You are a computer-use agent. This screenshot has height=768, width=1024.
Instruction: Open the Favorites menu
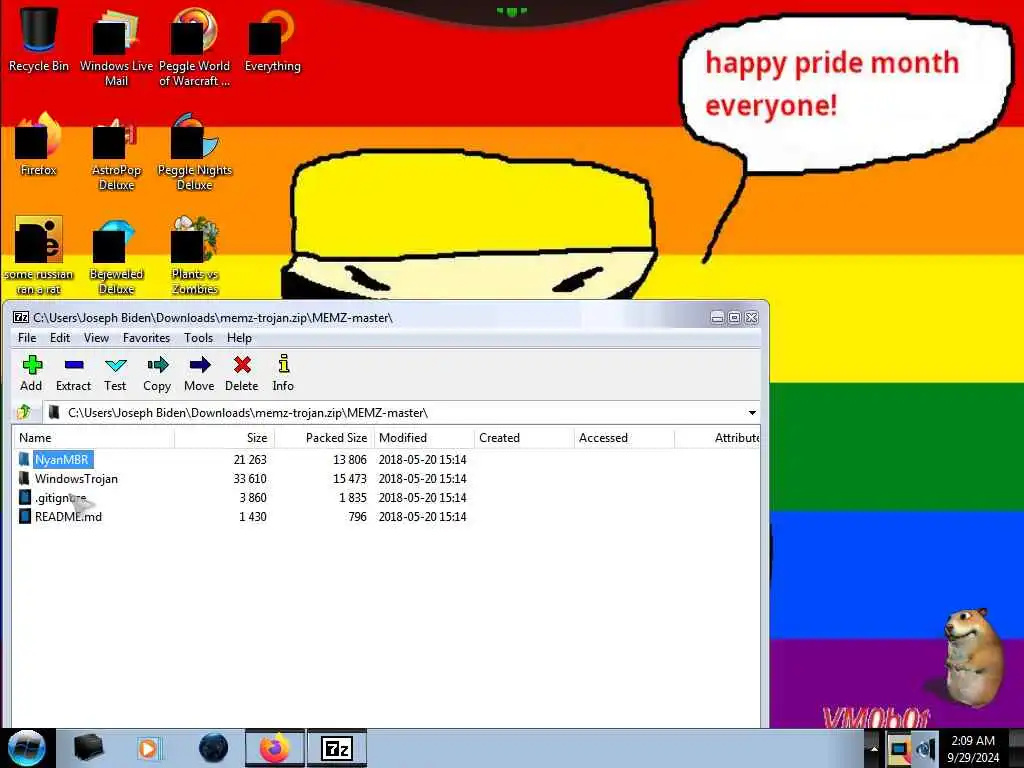146,338
